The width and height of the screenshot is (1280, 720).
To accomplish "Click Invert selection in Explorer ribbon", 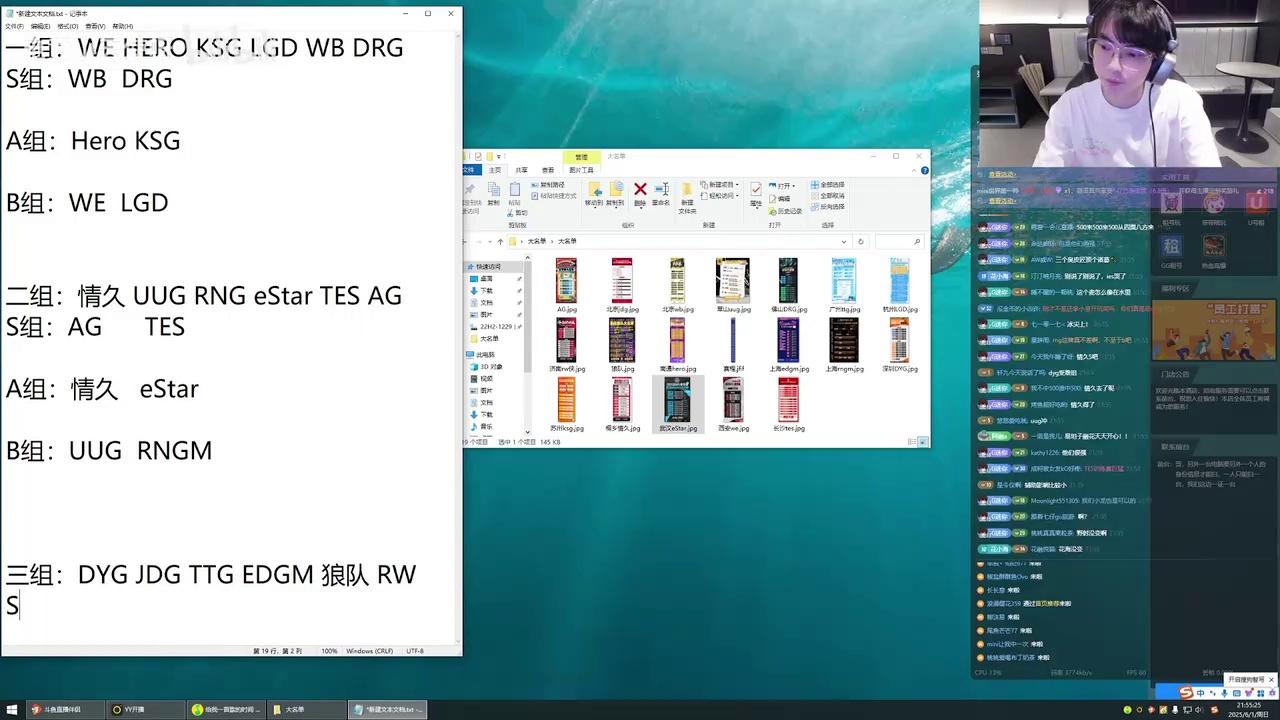I will [827, 207].
